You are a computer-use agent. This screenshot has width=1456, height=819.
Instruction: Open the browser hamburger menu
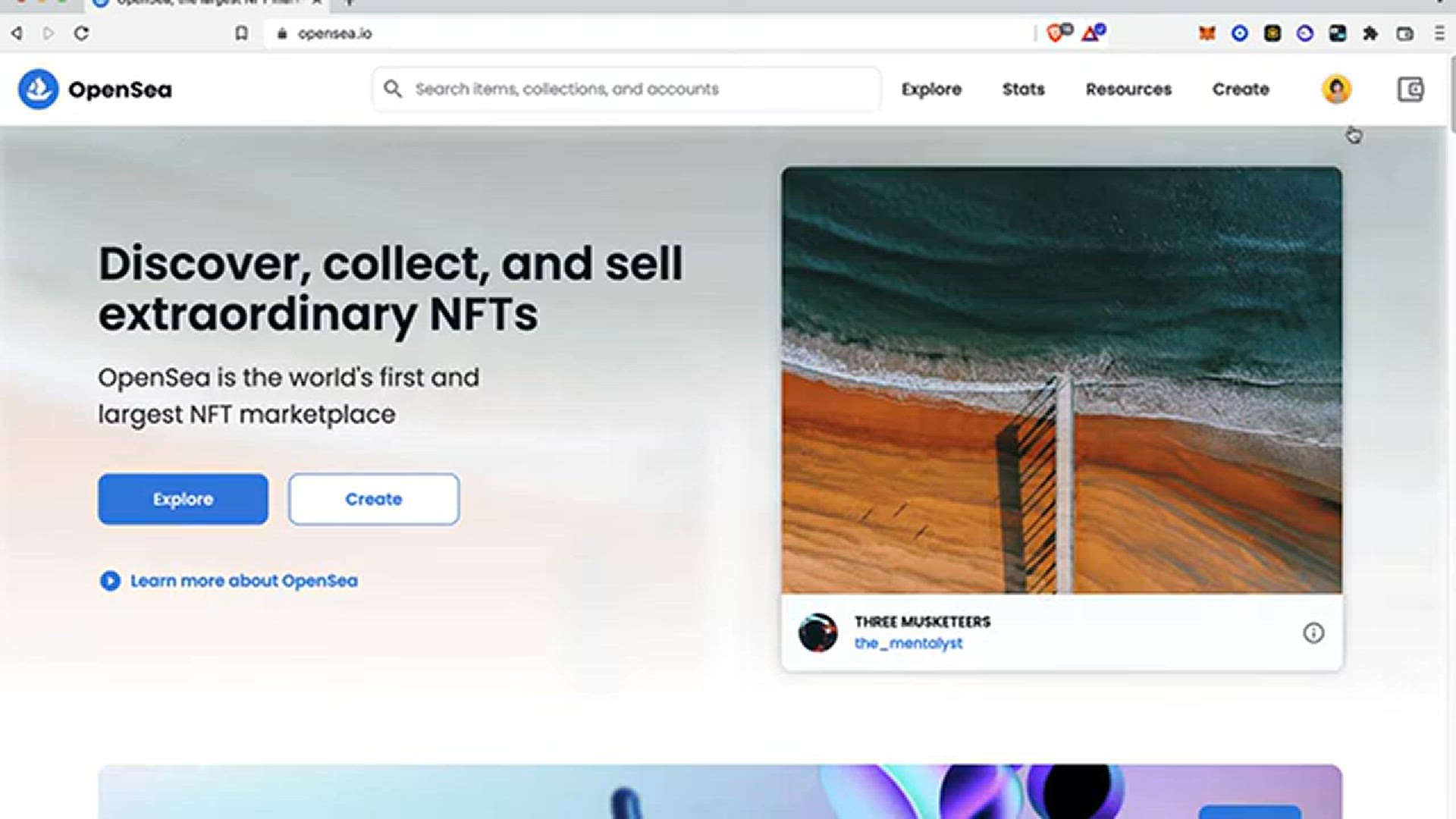(1439, 33)
